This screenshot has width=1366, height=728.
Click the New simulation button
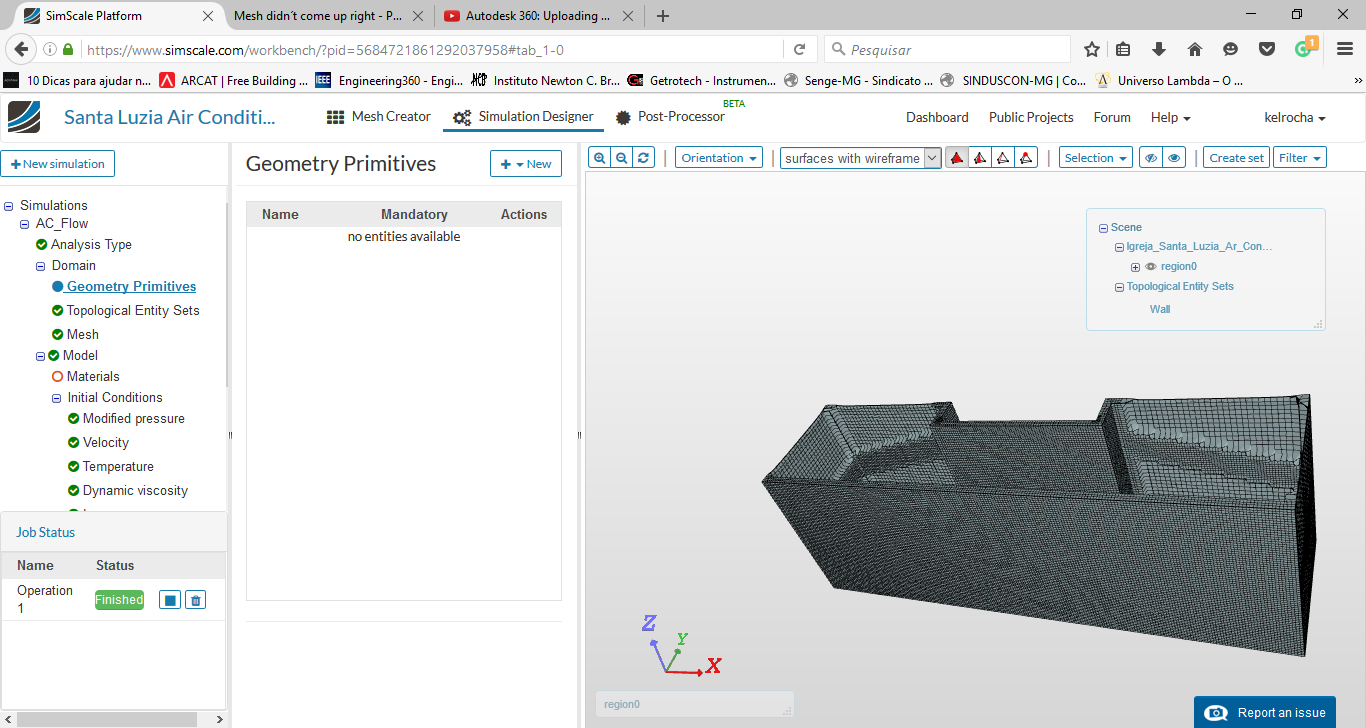pyautogui.click(x=58, y=164)
